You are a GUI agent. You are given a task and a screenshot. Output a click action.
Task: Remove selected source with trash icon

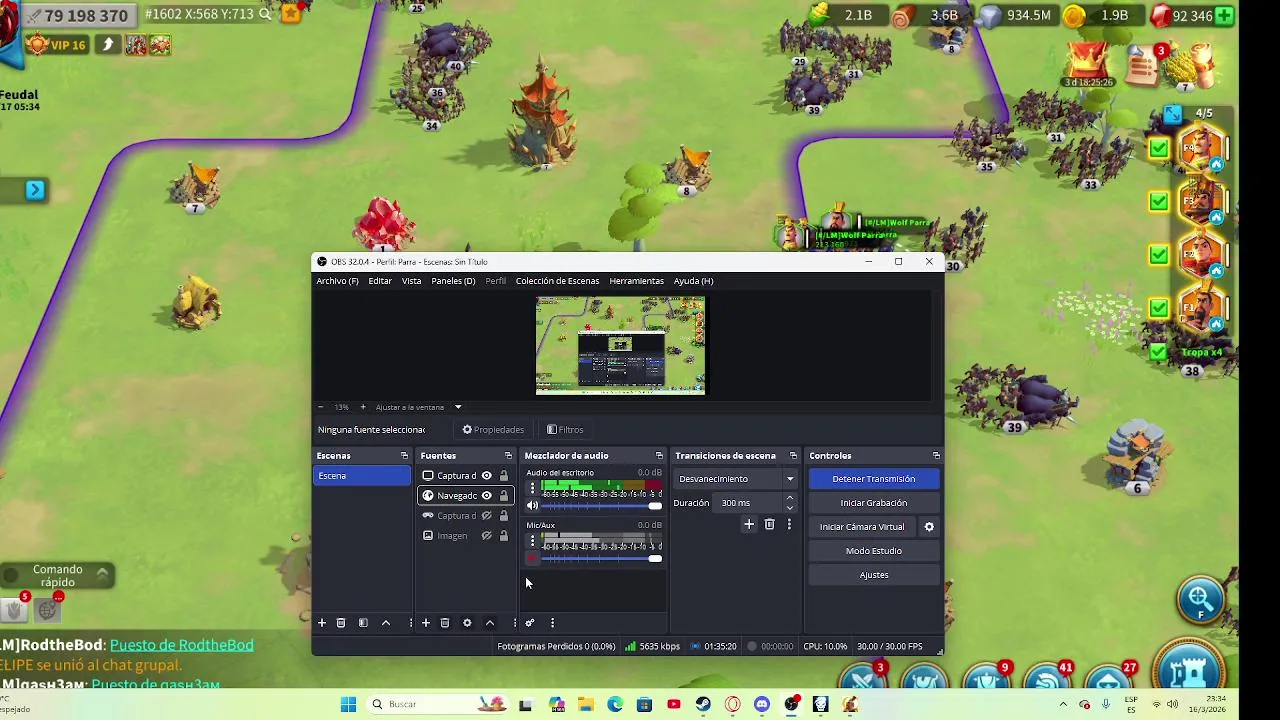[445, 623]
